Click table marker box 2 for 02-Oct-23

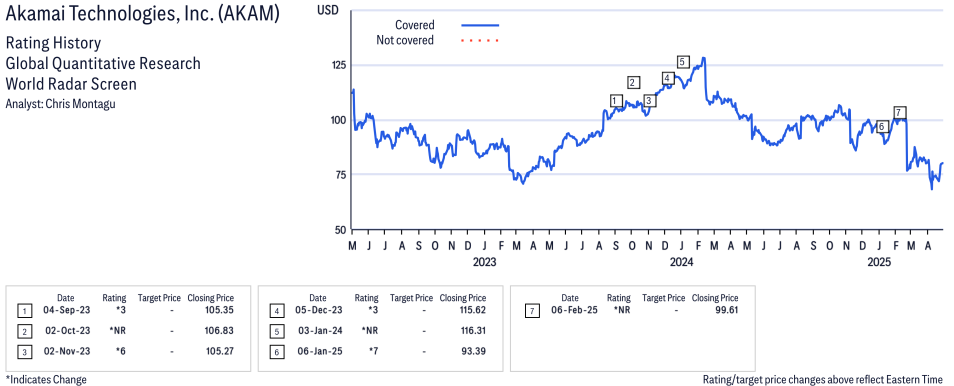coord(25,331)
